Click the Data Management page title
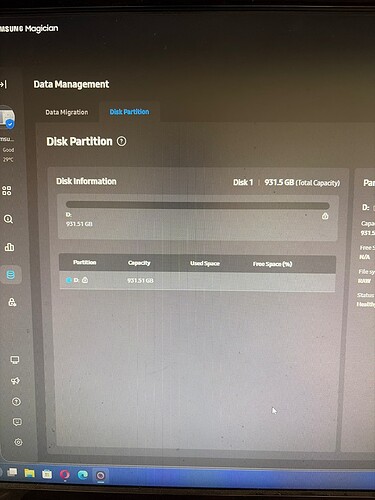Image resolution: width=375 pixels, height=500 pixels. pos(71,84)
